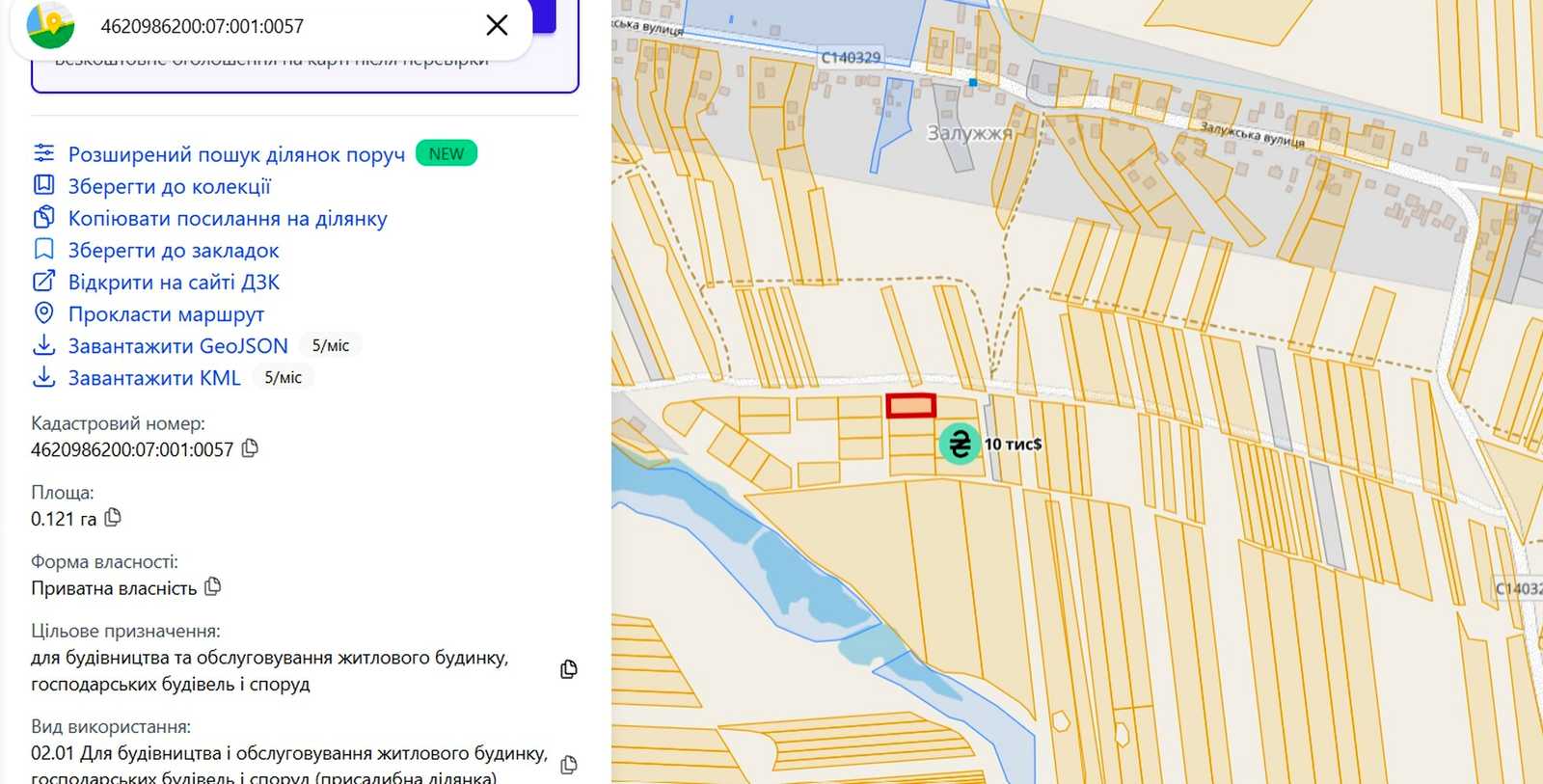Screen dimensions: 1543x784
Task: Close the parcel search chip
Action: [497, 25]
